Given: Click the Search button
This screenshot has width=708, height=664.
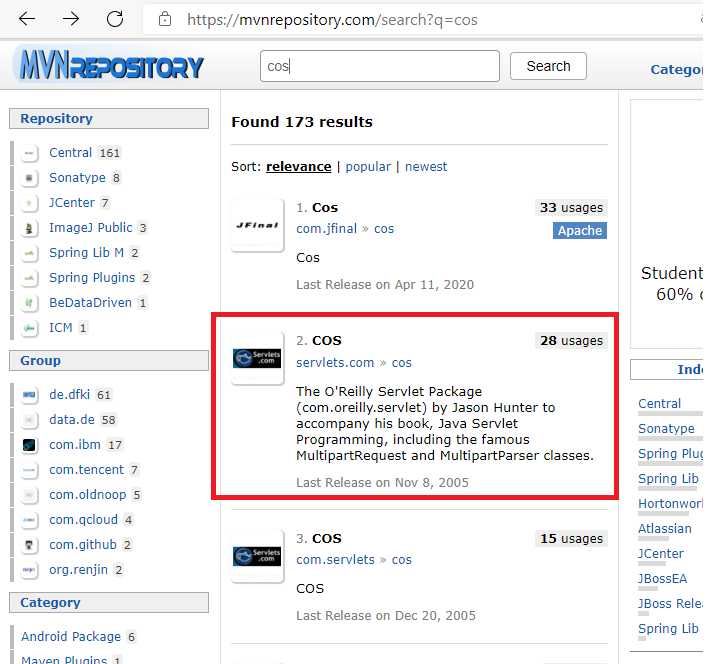Looking at the screenshot, I should tap(548, 66).
